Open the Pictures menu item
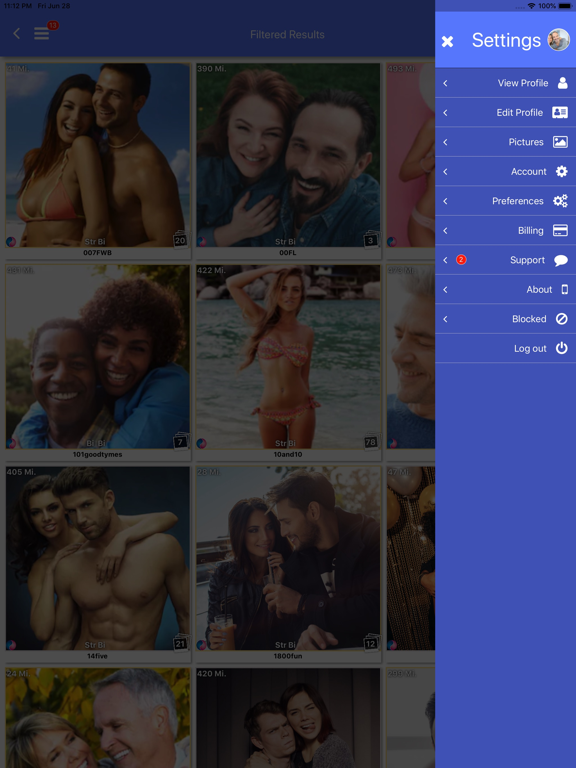This screenshot has width=576, height=768. click(x=505, y=142)
